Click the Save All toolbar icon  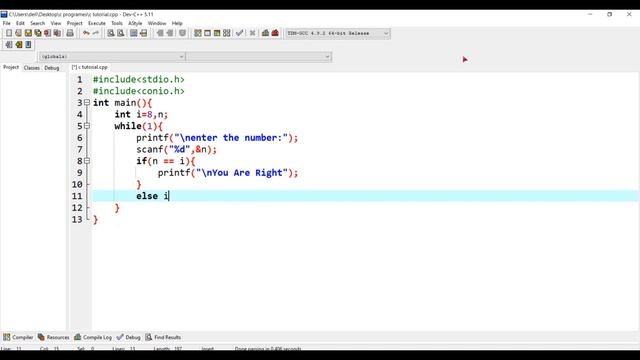point(38,33)
